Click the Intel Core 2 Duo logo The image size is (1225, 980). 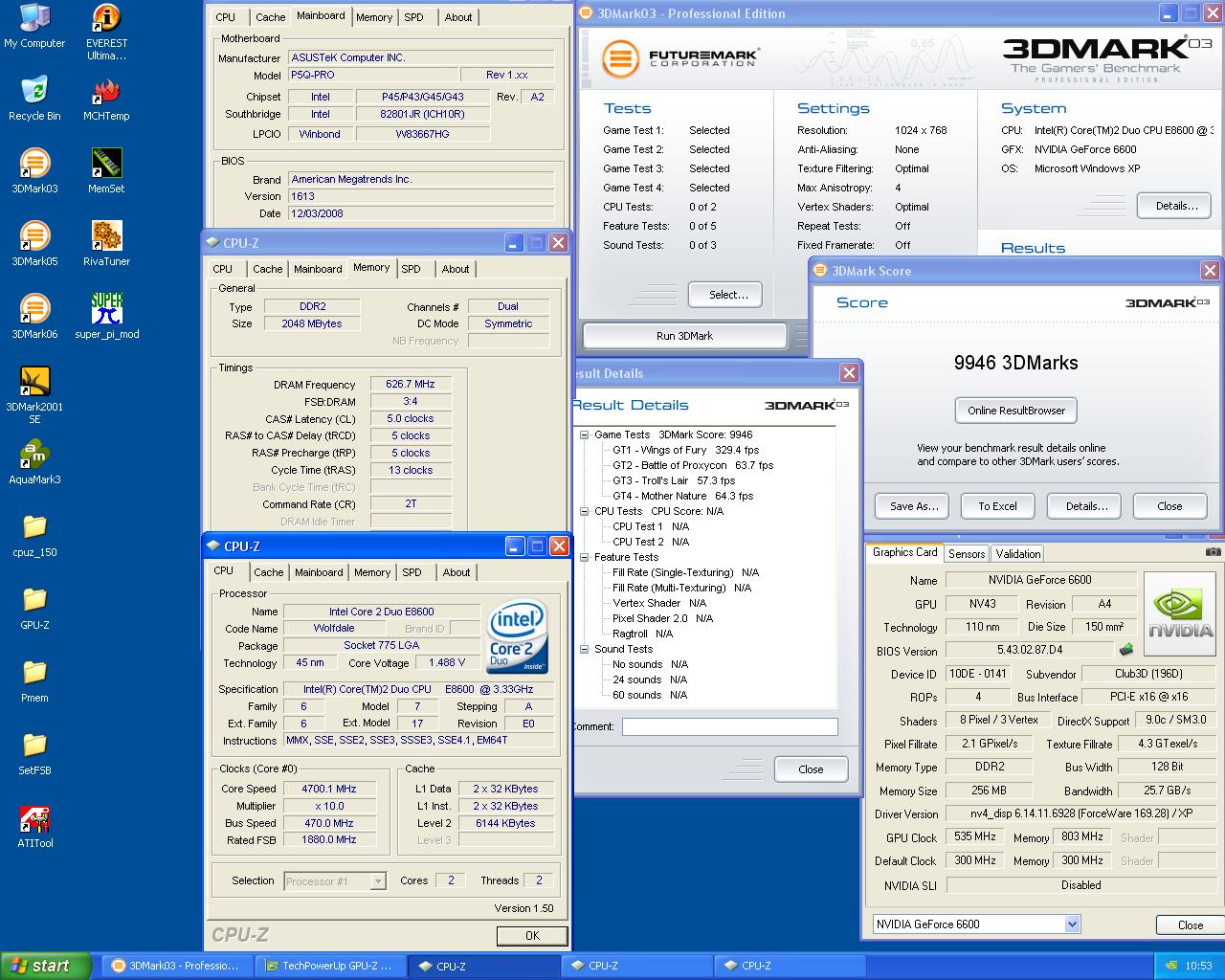tap(518, 636)
